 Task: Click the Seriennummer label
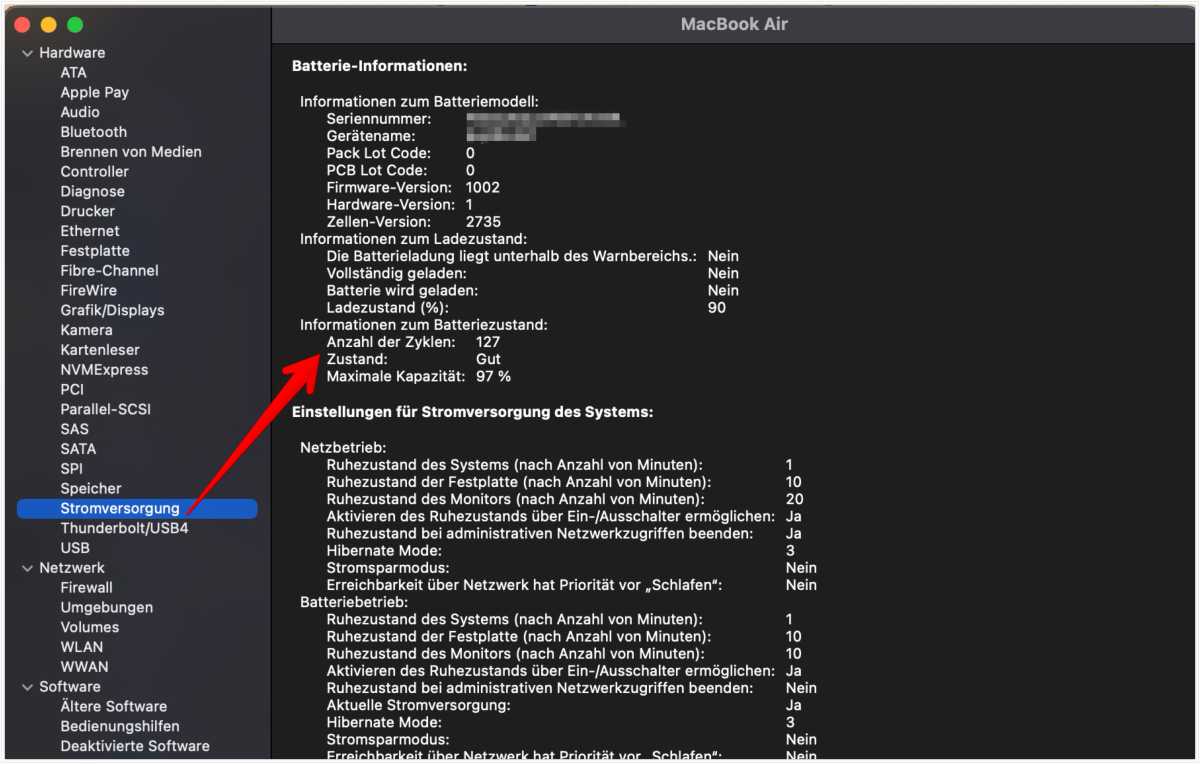tap(379, 119)
